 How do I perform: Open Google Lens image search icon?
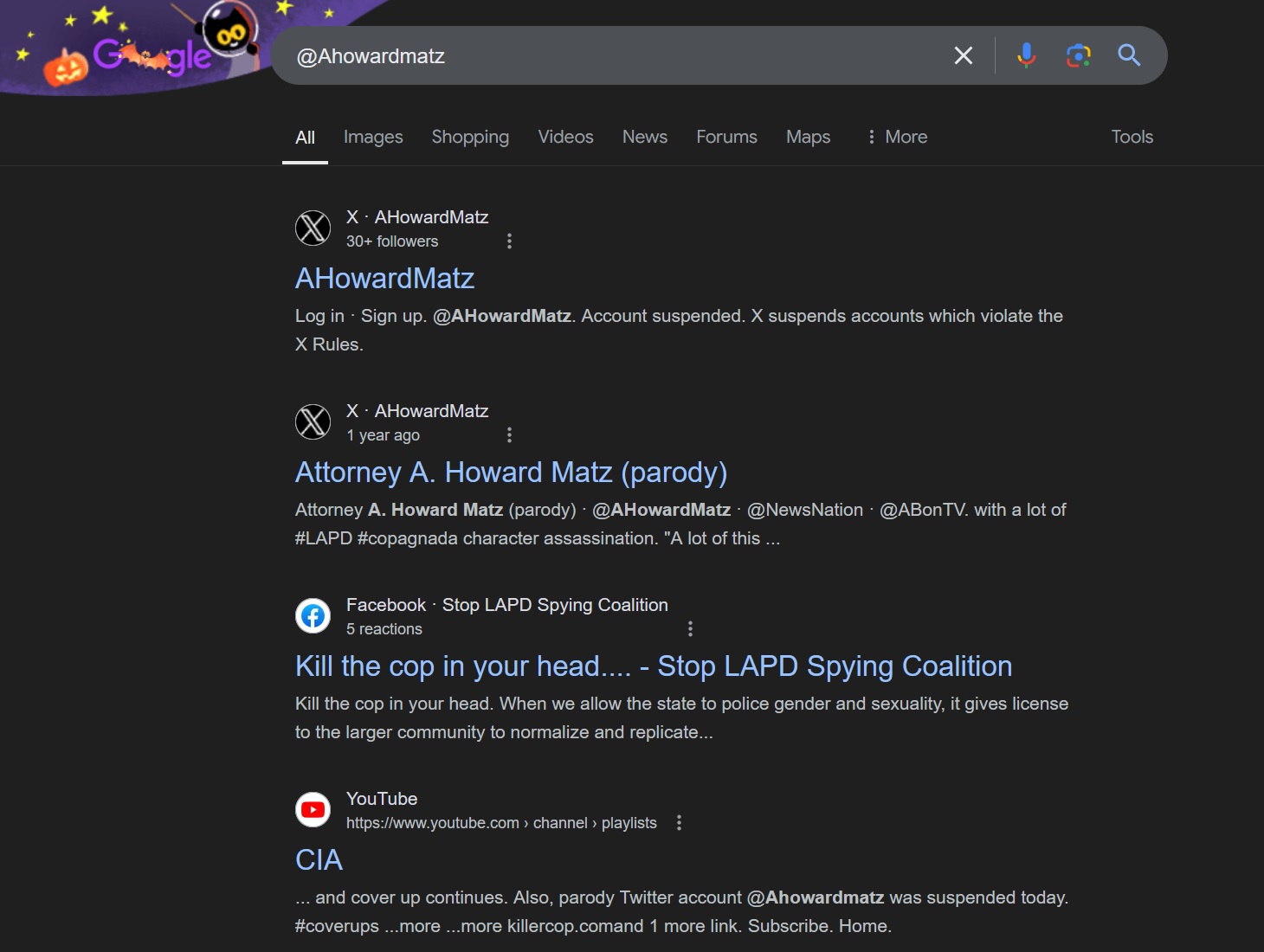pos(1078,55)
